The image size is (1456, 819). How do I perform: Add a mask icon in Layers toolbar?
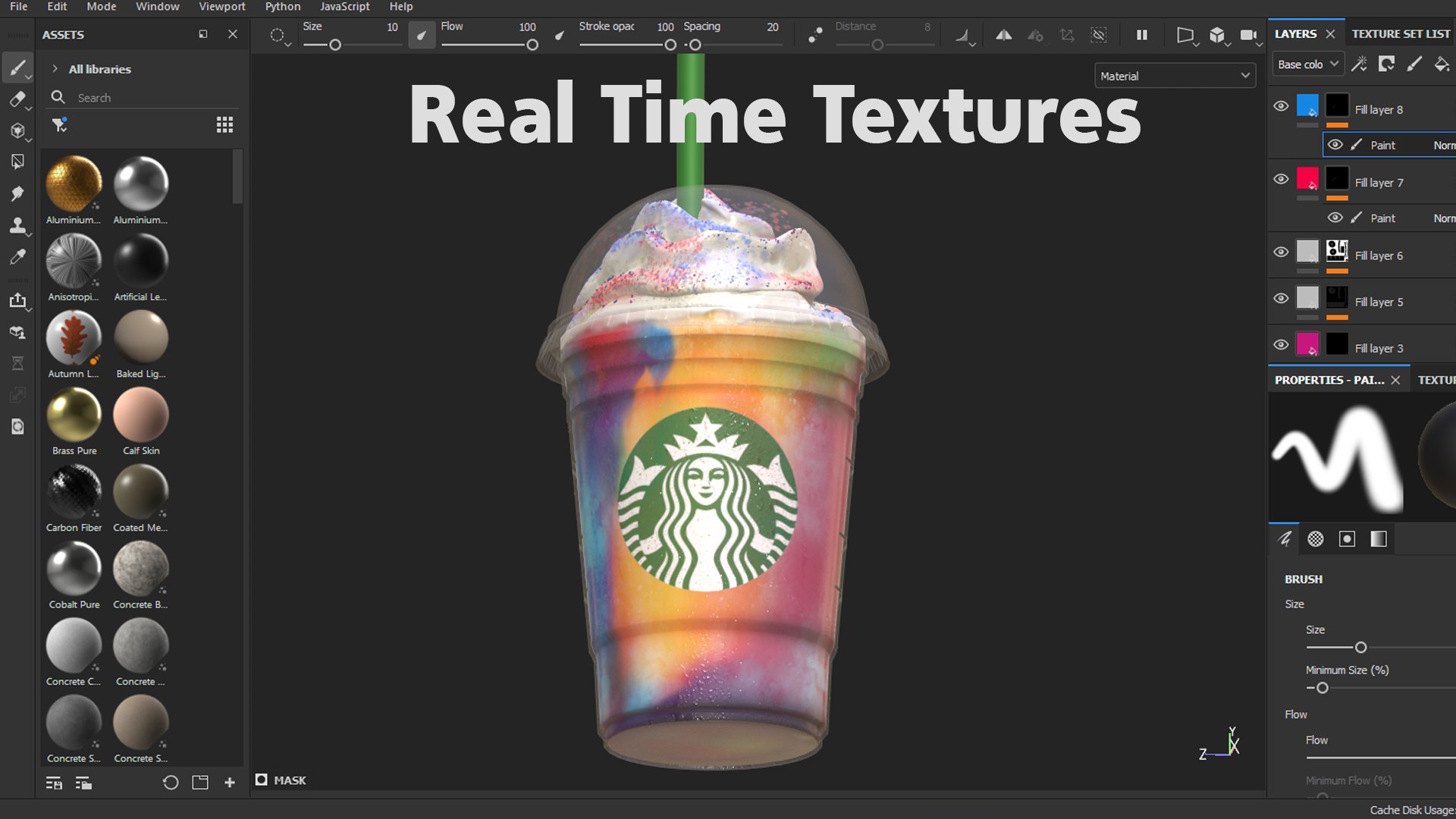pos(1386,64)
